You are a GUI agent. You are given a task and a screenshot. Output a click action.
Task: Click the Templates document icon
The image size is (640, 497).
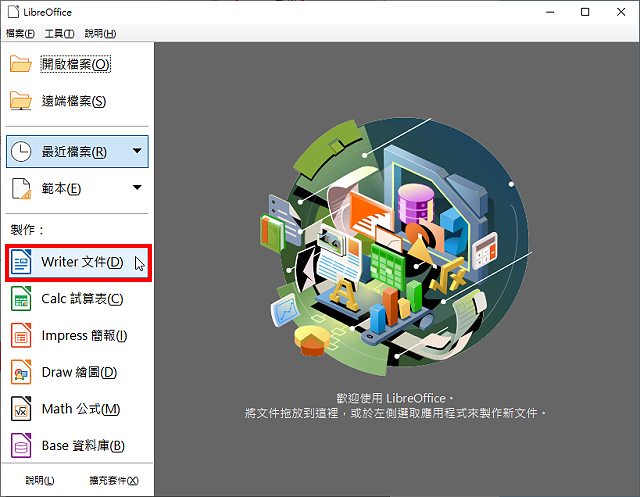point(21,189)
